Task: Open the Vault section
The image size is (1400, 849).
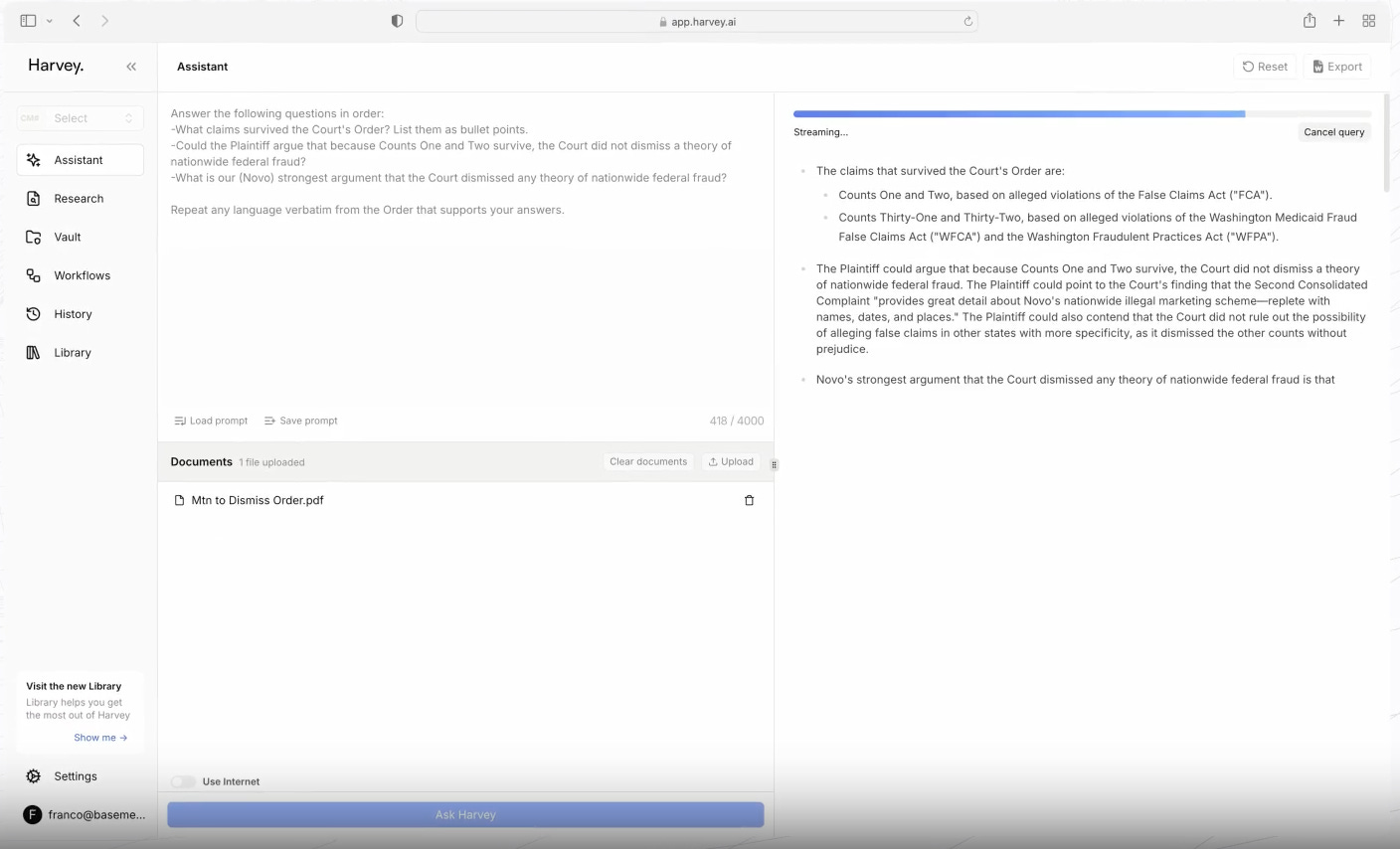Action: [x=80, y=238]
